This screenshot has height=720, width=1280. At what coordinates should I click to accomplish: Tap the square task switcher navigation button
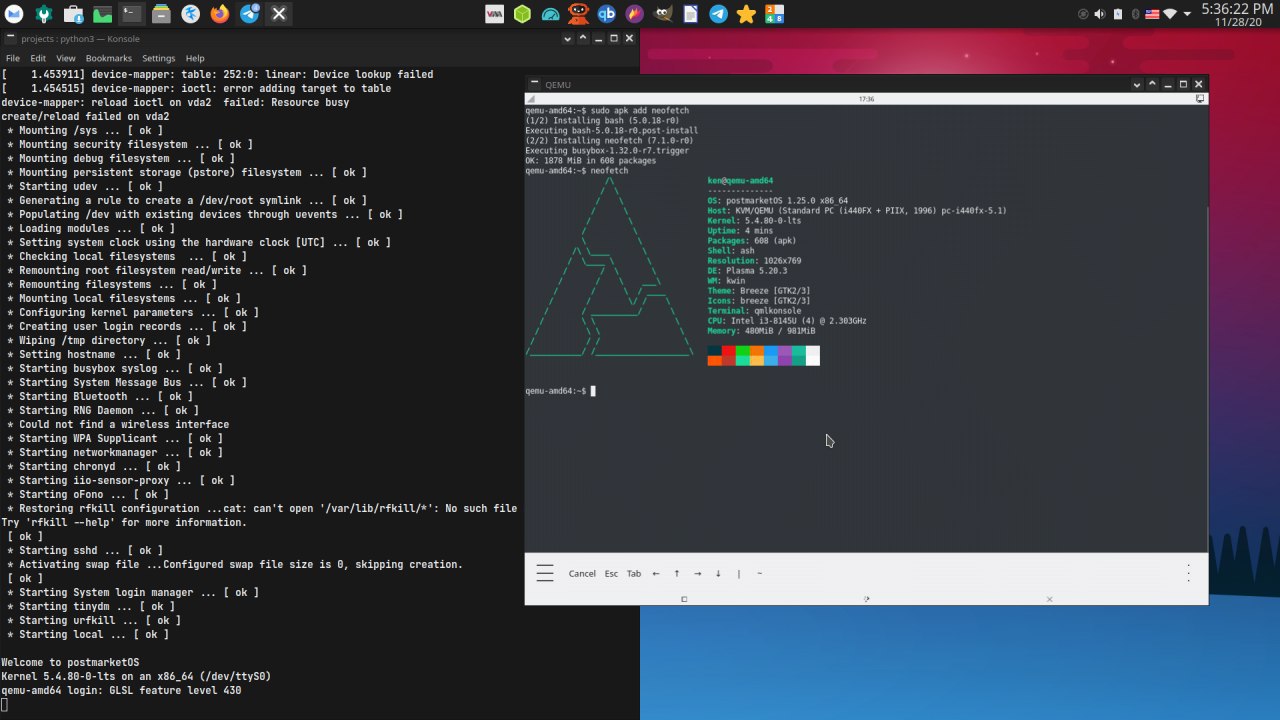[684, 599]
